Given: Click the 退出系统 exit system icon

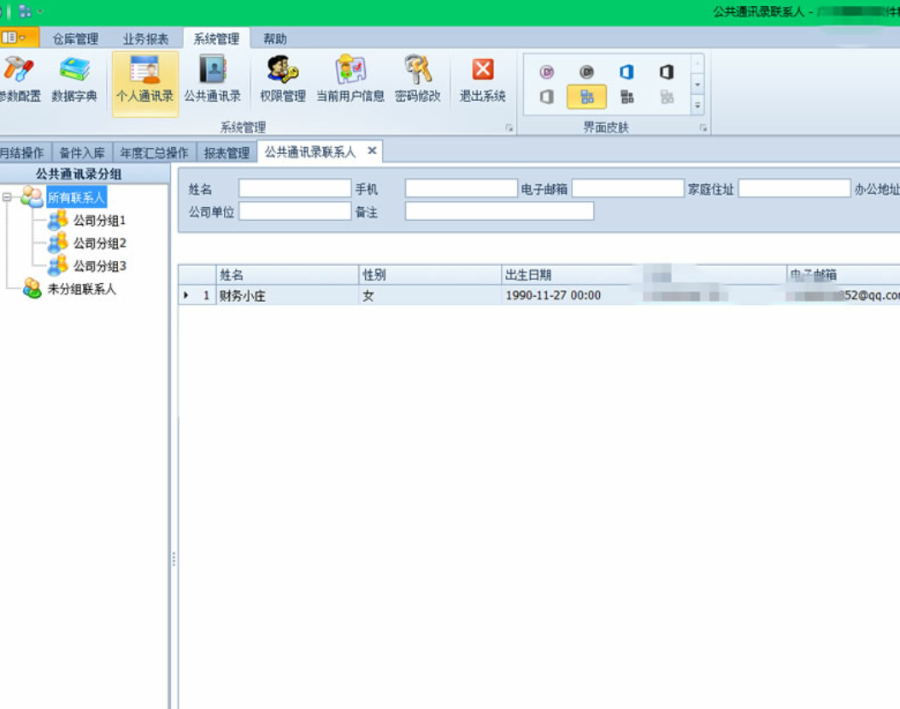Looking at the screenshot, I should point(482,80).
